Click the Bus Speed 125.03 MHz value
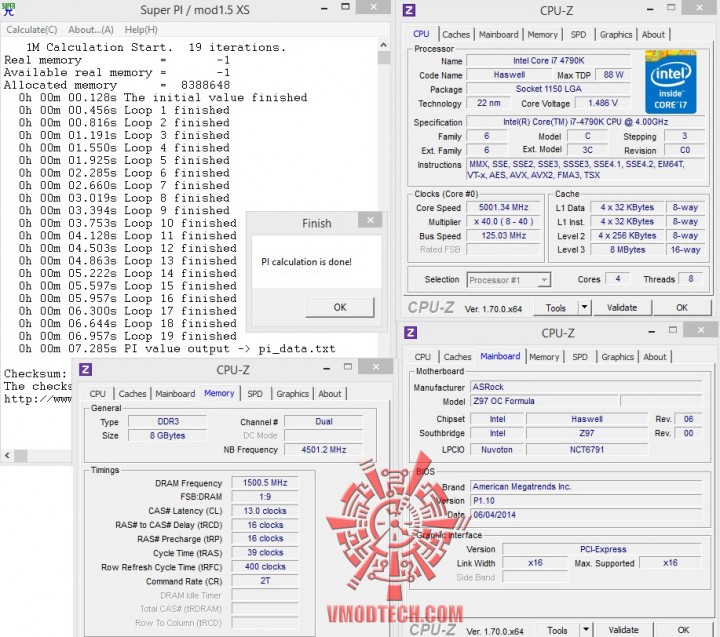This screenshot has height=637, width=720. point(503,236)
